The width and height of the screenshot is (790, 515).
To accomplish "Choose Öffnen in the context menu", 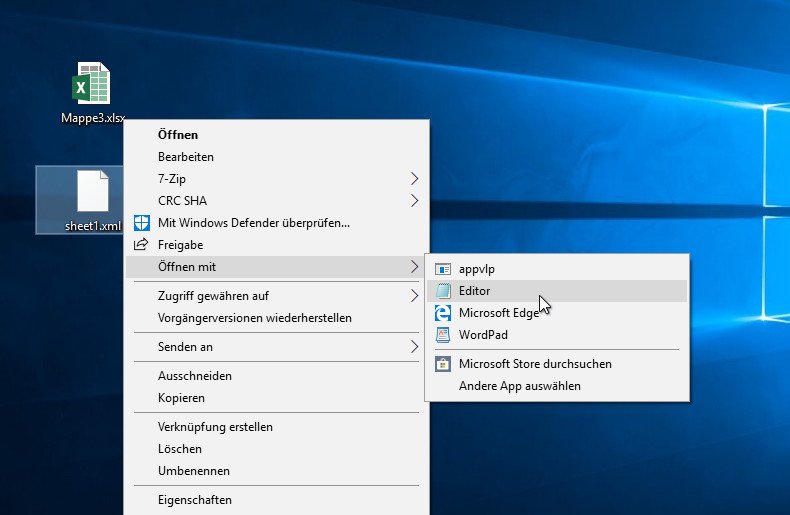I will 178,134.
